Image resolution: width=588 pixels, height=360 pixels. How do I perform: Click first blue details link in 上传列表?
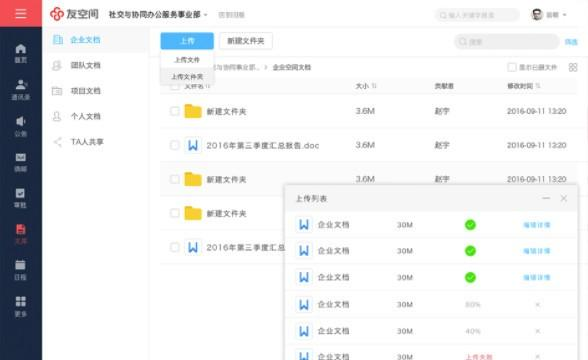(x=537, y=225)
